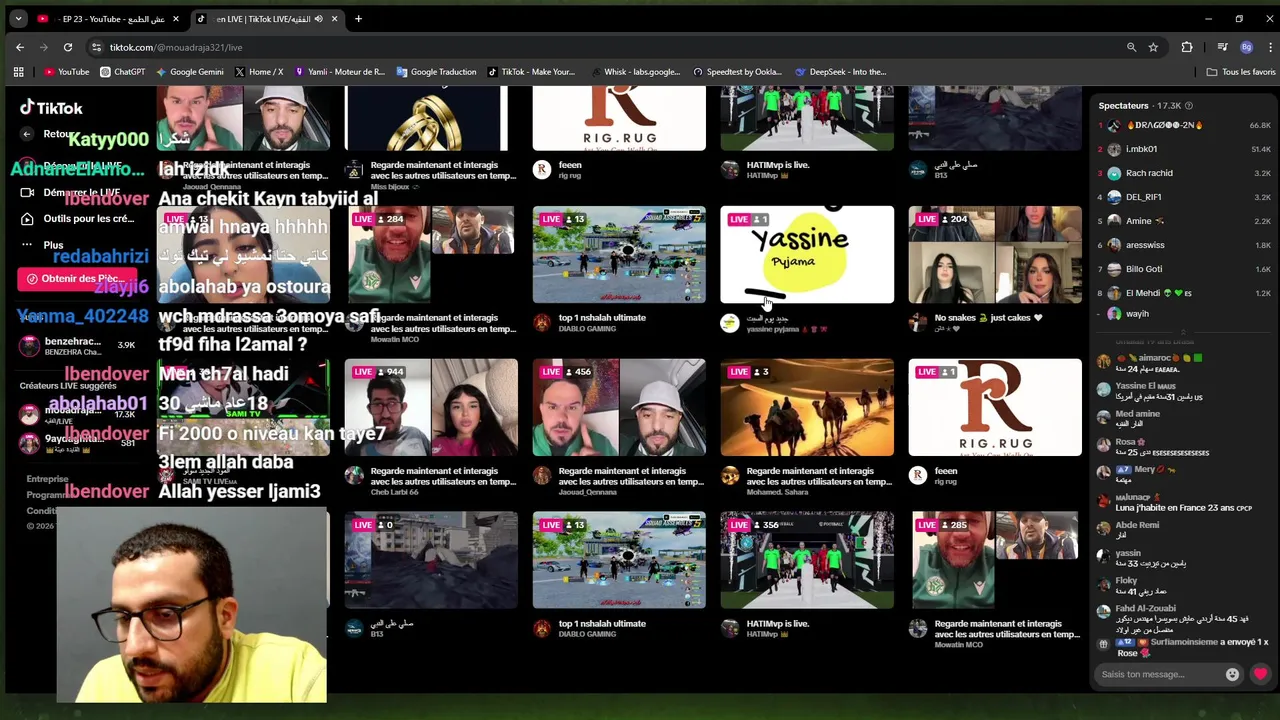Image resolution: width=1280 pixels, height=720 pixels.
Task: Select viewer DEL_RIF1 in the ranking
Action: coord(1185,197)
